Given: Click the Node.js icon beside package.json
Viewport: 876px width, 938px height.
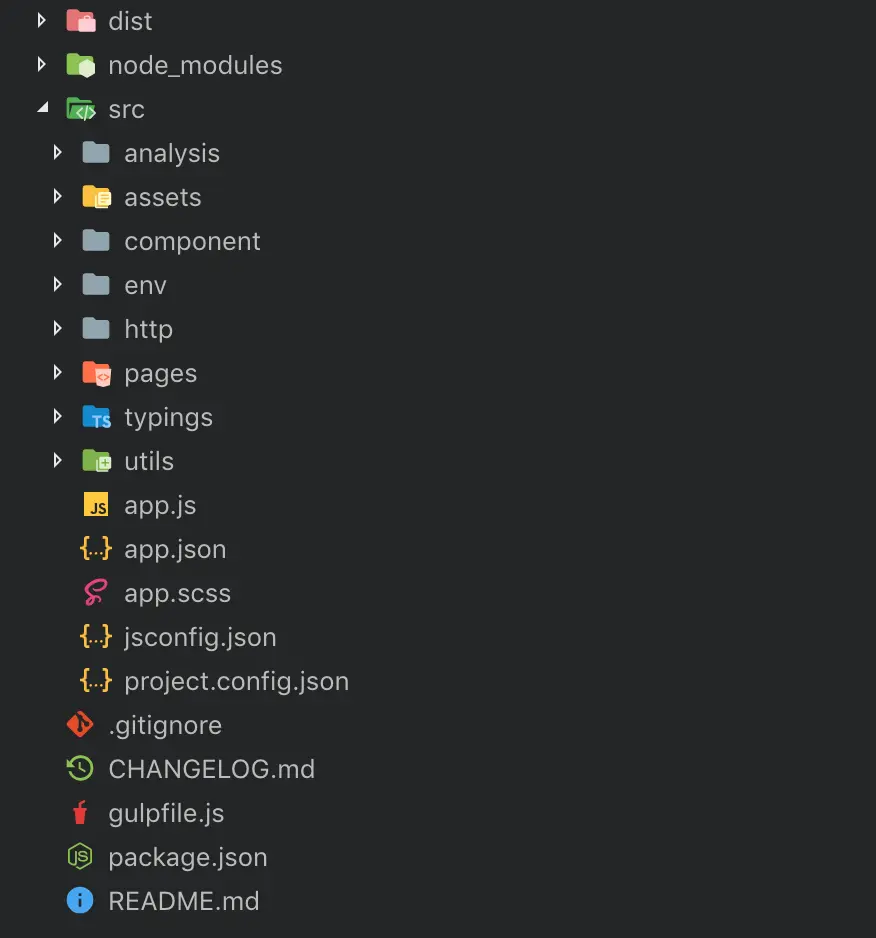Looking at the screenshot, I should point(80,857).
